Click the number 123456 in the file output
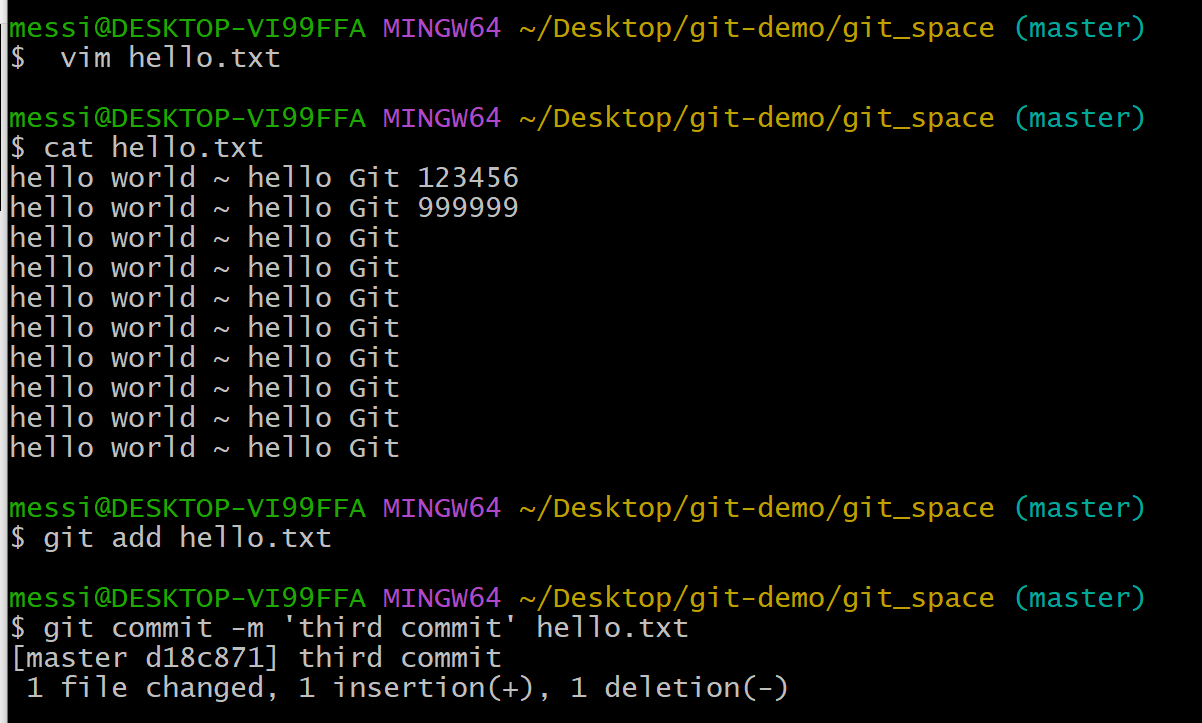Image resolution: width=1202 pixels, height=723 pixels. (x=468, y=178)
